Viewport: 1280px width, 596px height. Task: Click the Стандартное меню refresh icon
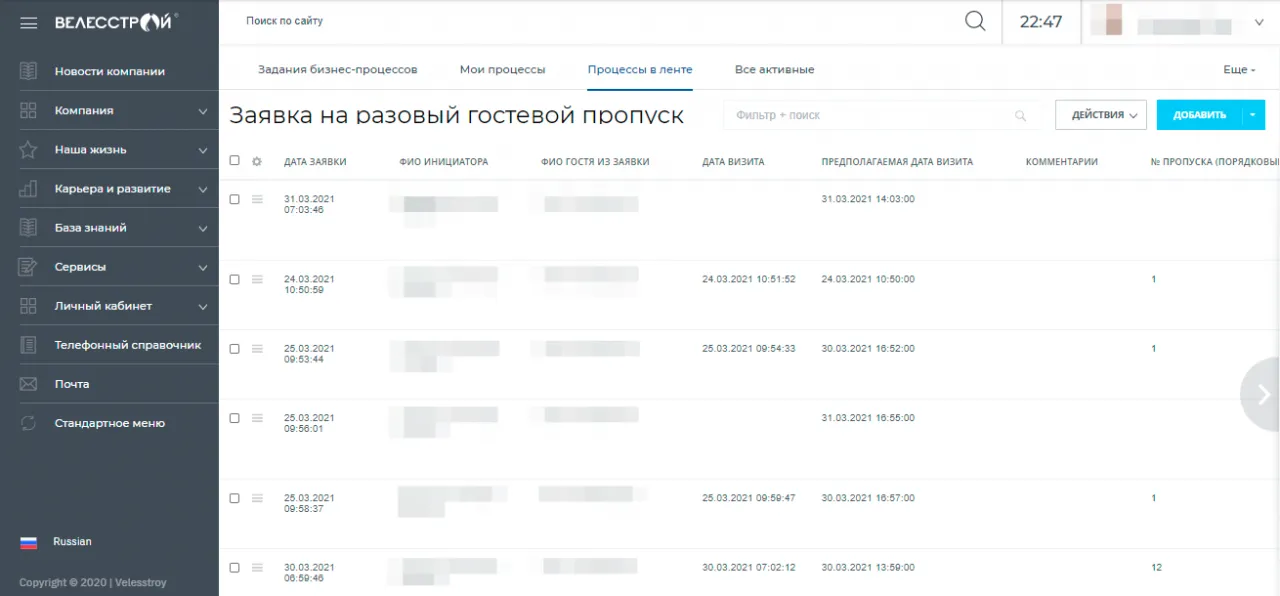28,423
